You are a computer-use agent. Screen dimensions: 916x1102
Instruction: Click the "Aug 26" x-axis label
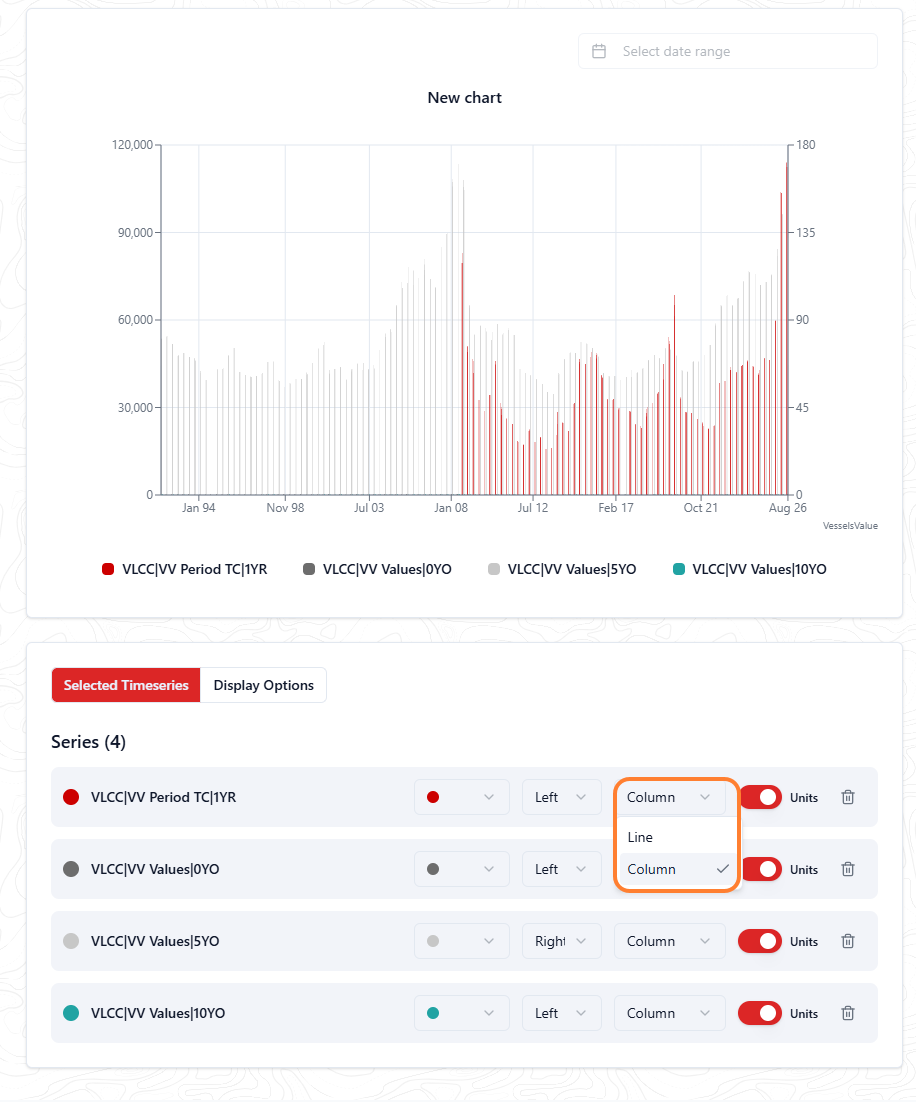787,507
